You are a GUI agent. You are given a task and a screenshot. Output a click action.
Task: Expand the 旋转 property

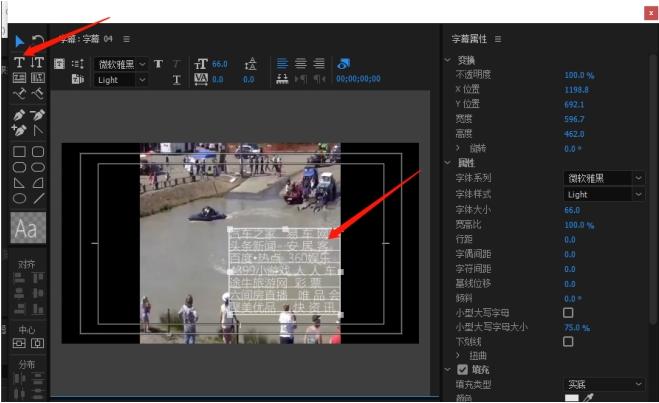coord(458,148)
